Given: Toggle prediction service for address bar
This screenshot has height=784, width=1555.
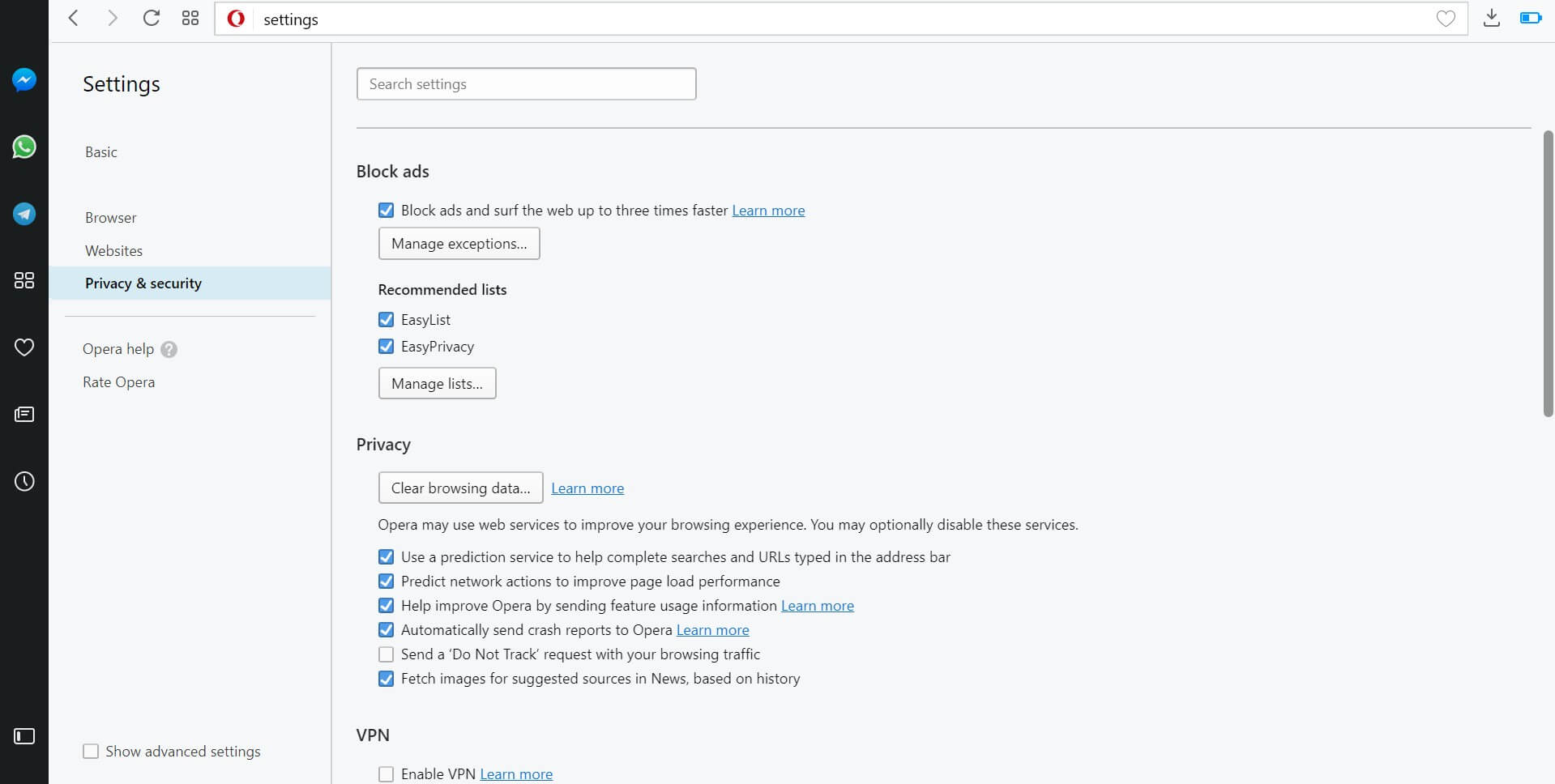Looking at the screenshot, I should (x=387, y=557).
